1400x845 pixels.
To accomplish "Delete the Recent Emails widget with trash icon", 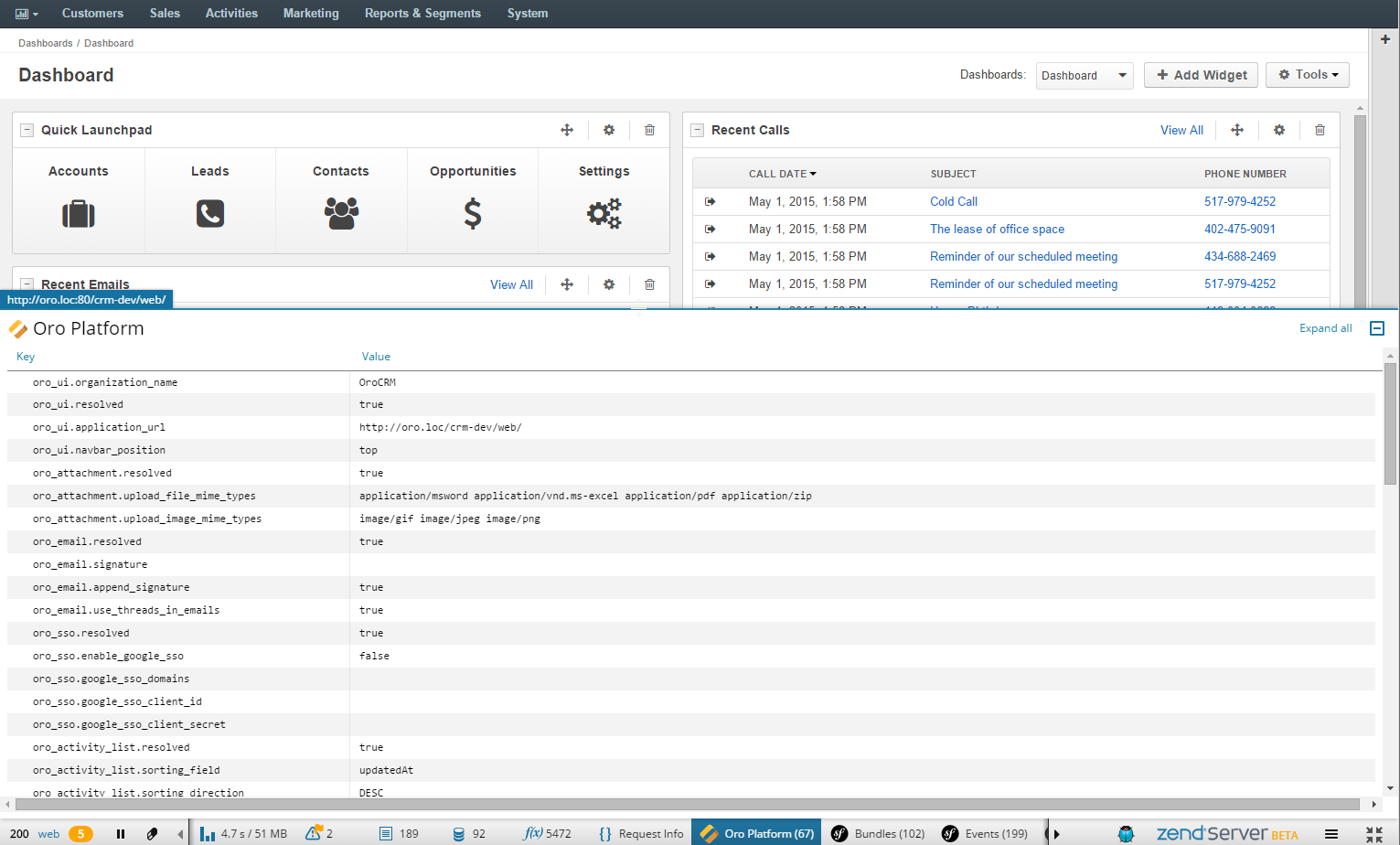I will 650,284.
